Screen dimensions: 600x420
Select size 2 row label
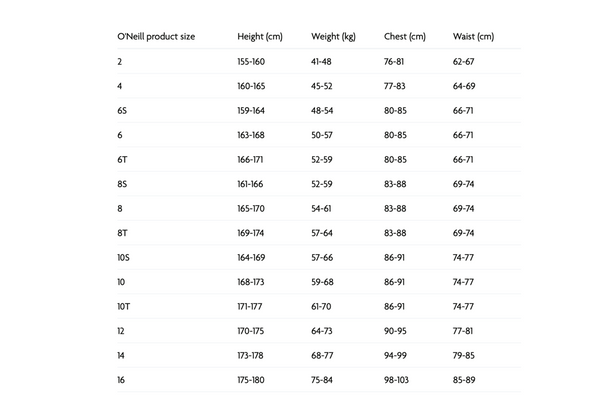click(120, 62)
